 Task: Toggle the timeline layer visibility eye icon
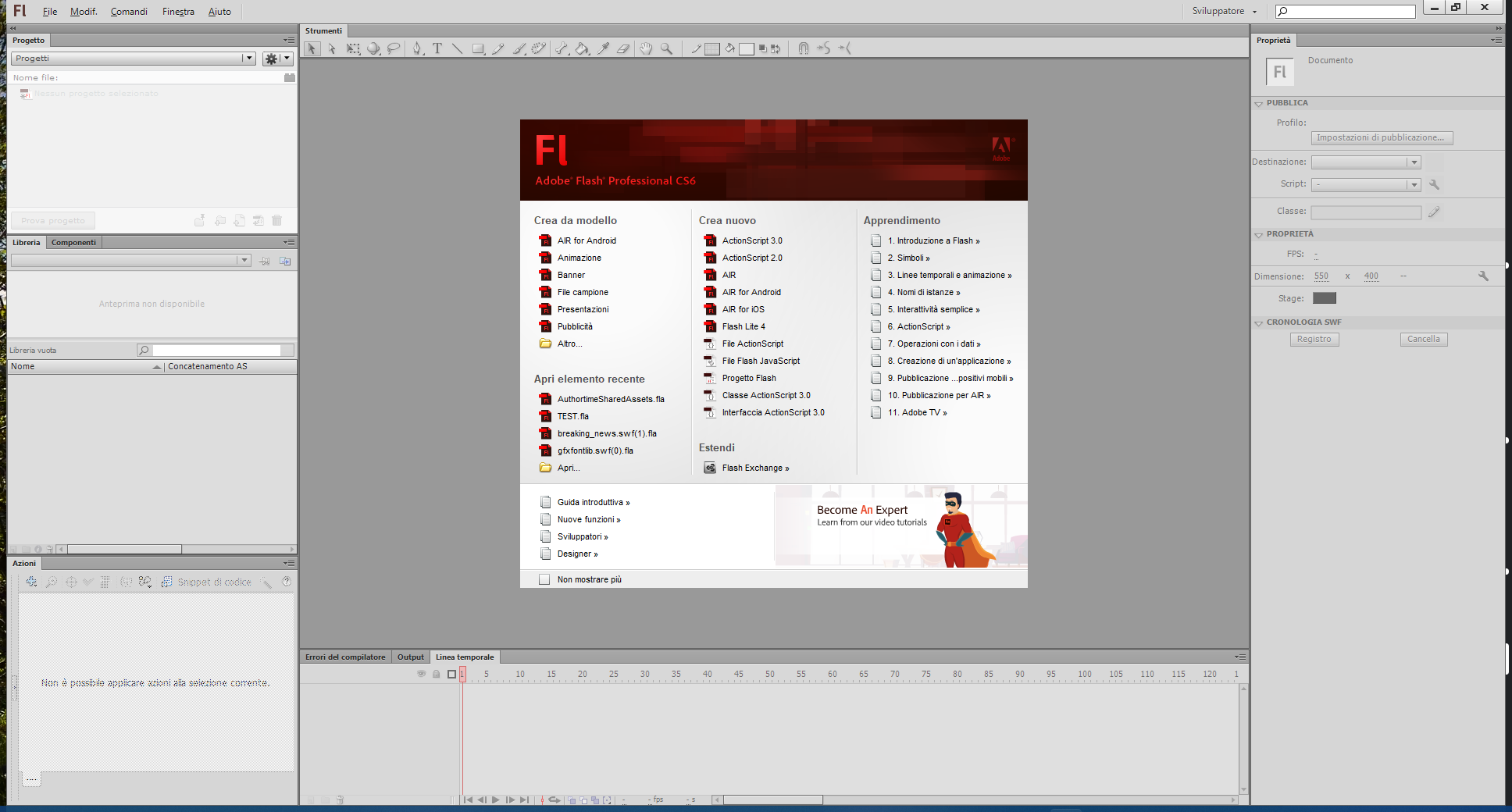(x=421, y=674)
